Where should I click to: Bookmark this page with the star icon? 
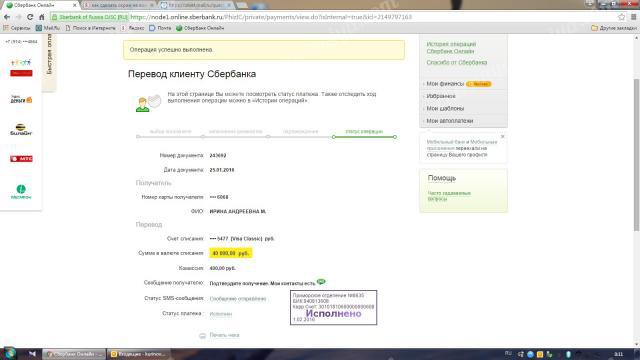pos(621,17)
